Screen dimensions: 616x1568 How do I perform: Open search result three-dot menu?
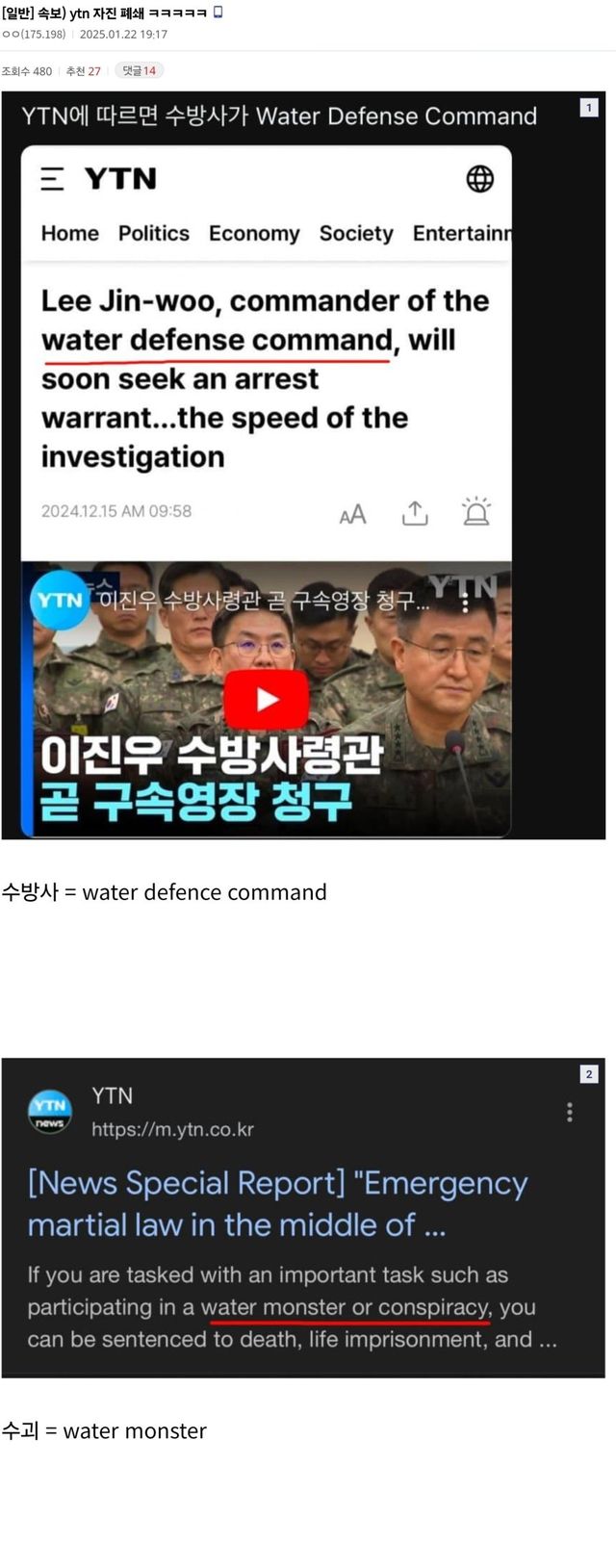(x=570, y=1112)
